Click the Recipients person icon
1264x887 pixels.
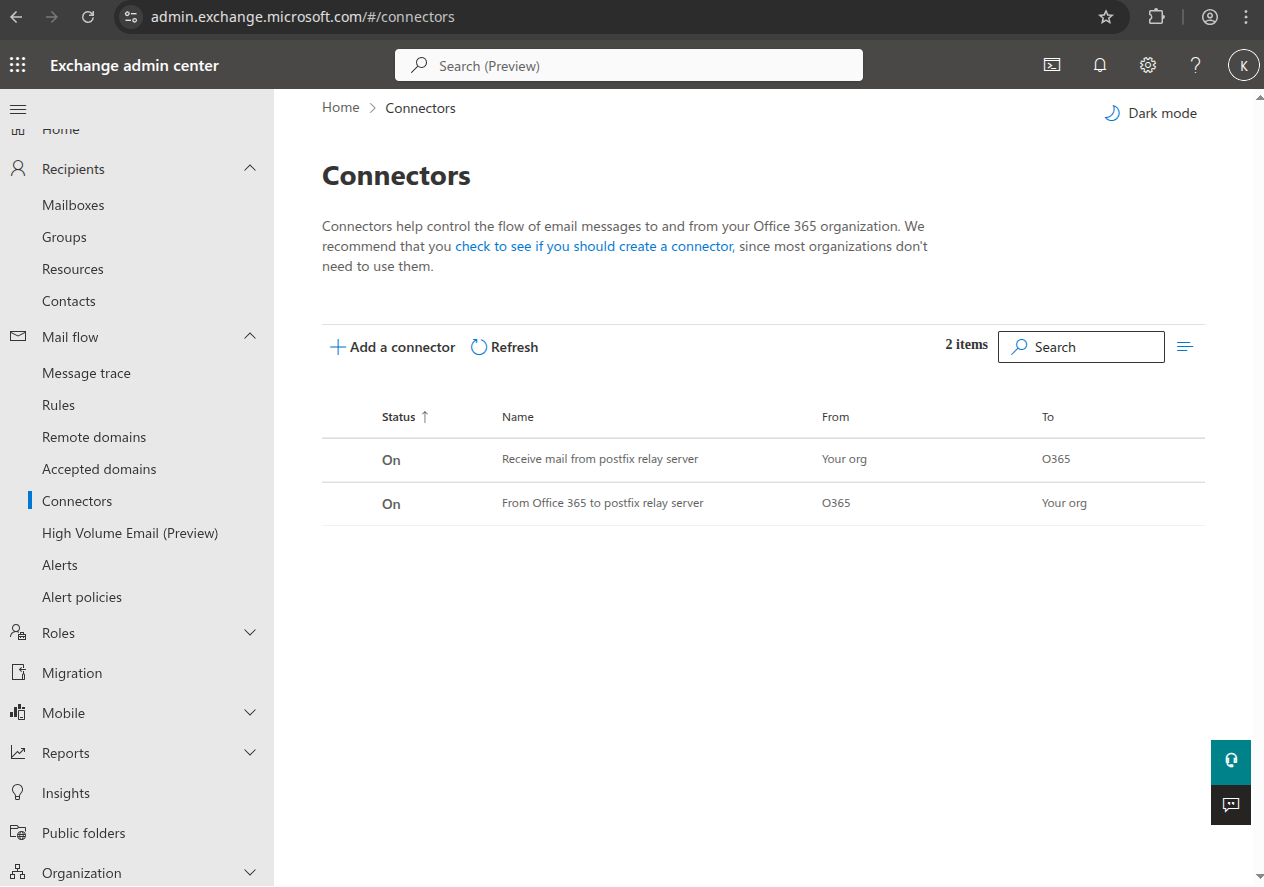18,169
